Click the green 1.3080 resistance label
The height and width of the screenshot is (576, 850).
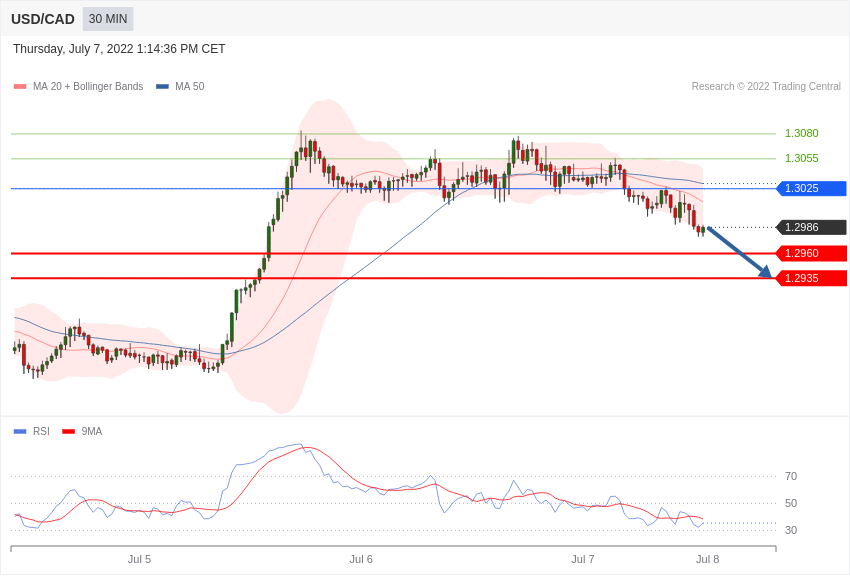(x=801, y=133)
